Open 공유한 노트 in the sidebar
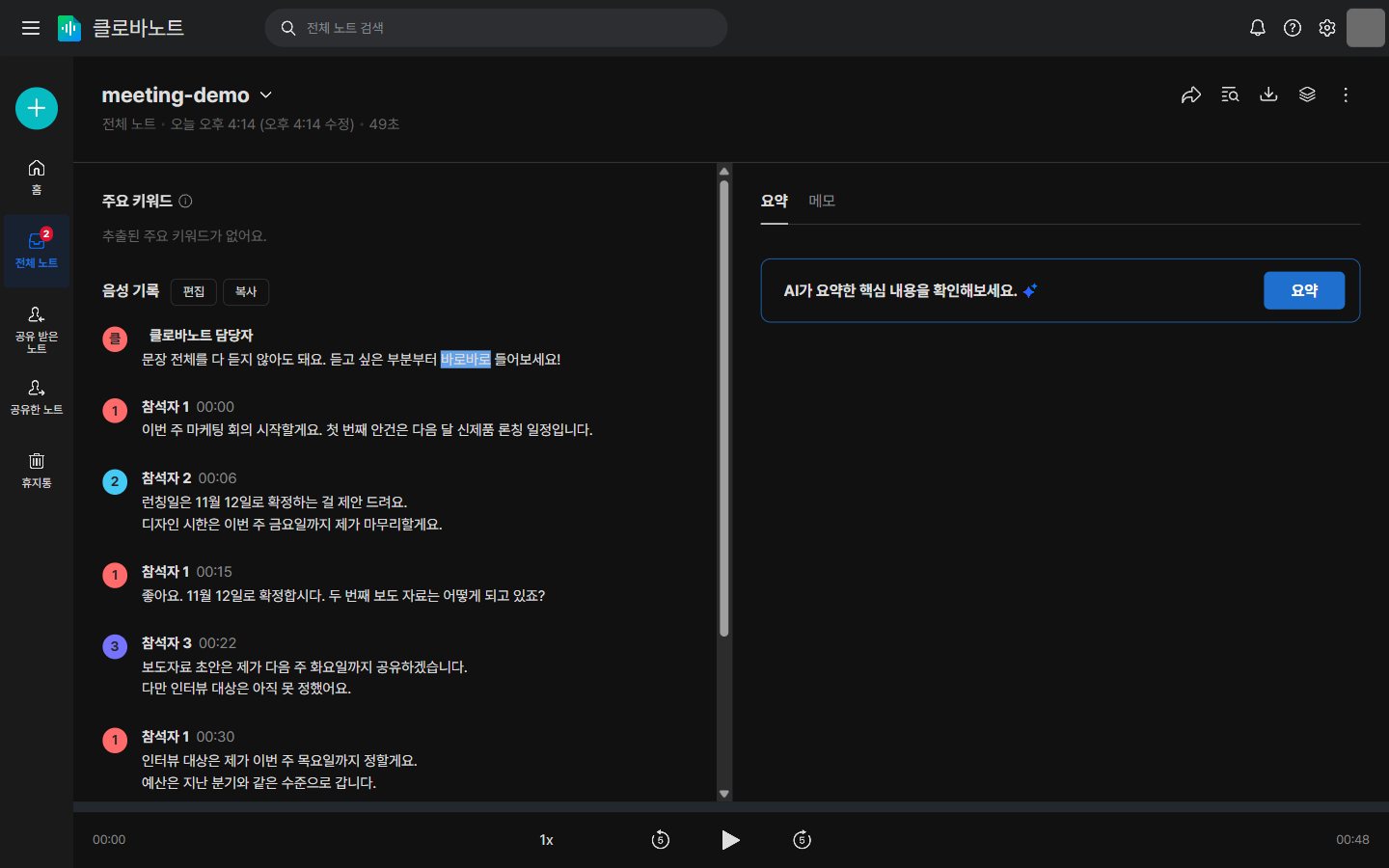Viewport: 1389px width, 868px height. (37, 396)
